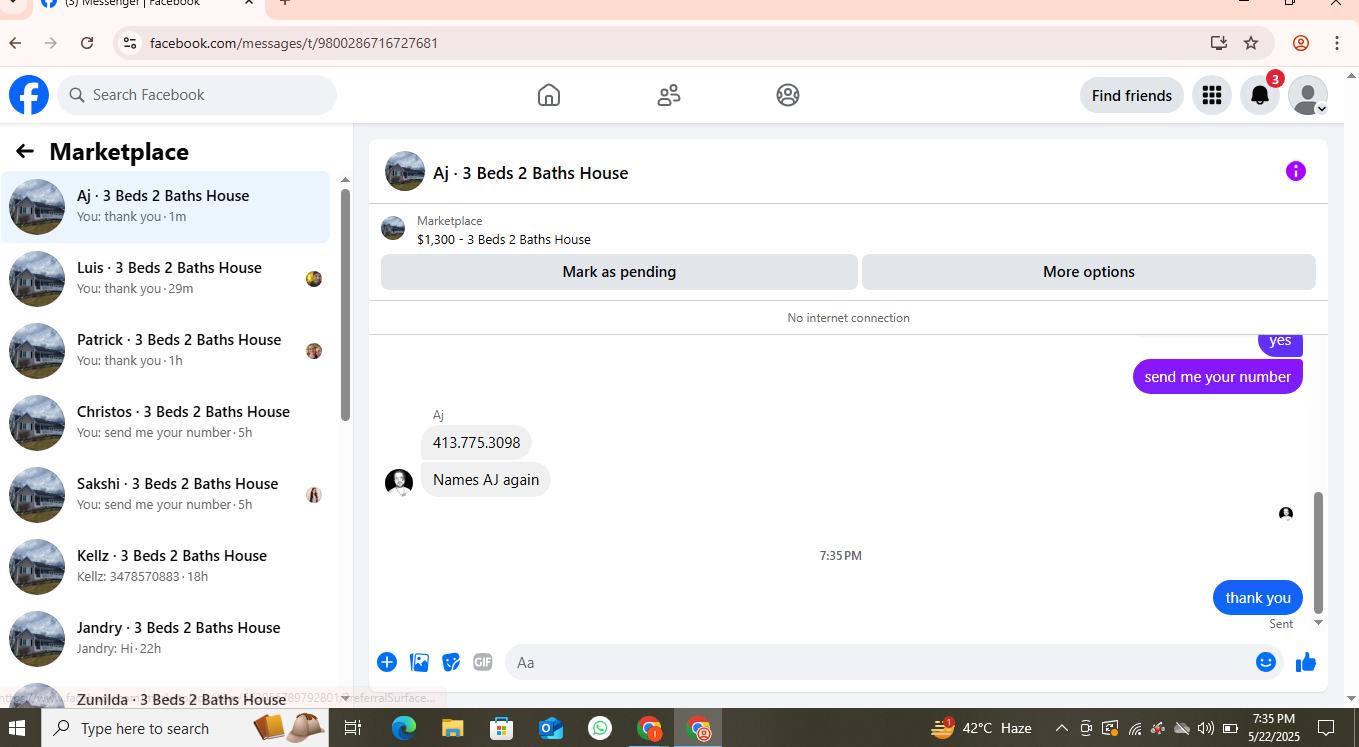Open more actions plus icon in composer
Image resolution: width=1359 pixels, height=747 pixels.
[387, 662]
